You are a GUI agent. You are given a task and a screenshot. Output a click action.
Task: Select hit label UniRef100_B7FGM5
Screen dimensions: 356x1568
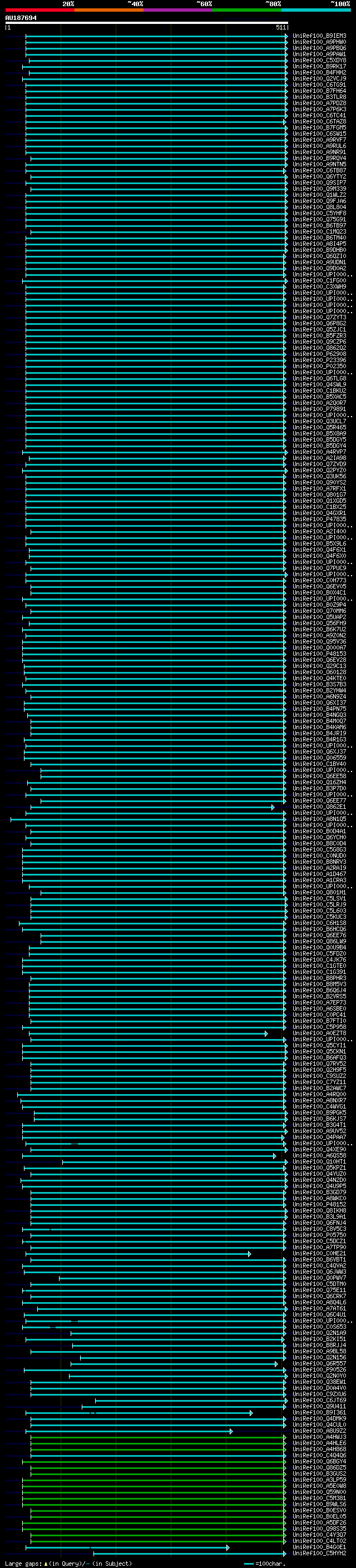[x=319, y=128]
